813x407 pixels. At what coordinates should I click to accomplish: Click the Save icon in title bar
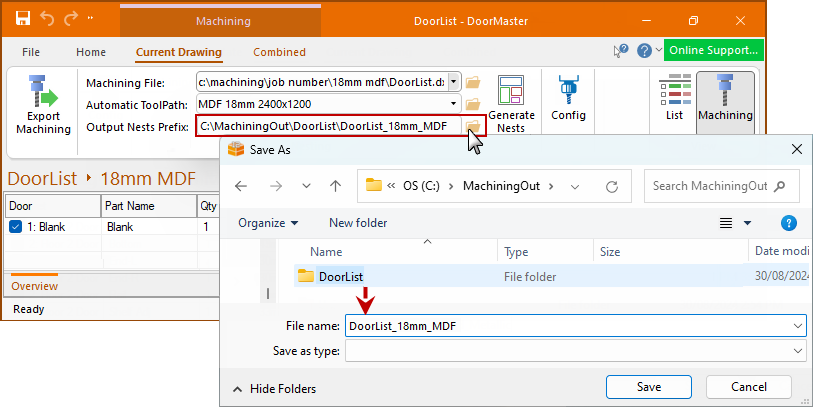click(22, 19)
